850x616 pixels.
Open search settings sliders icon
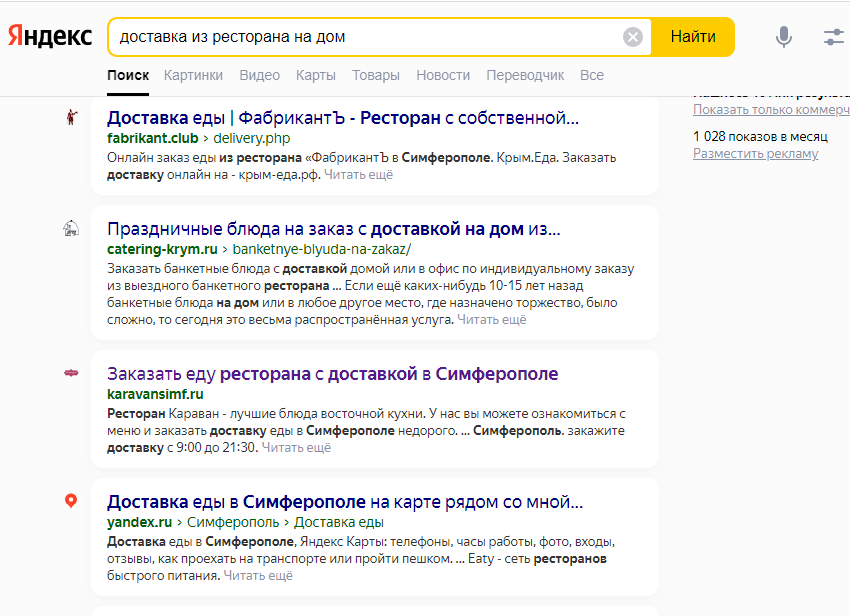tap(834, 37)
